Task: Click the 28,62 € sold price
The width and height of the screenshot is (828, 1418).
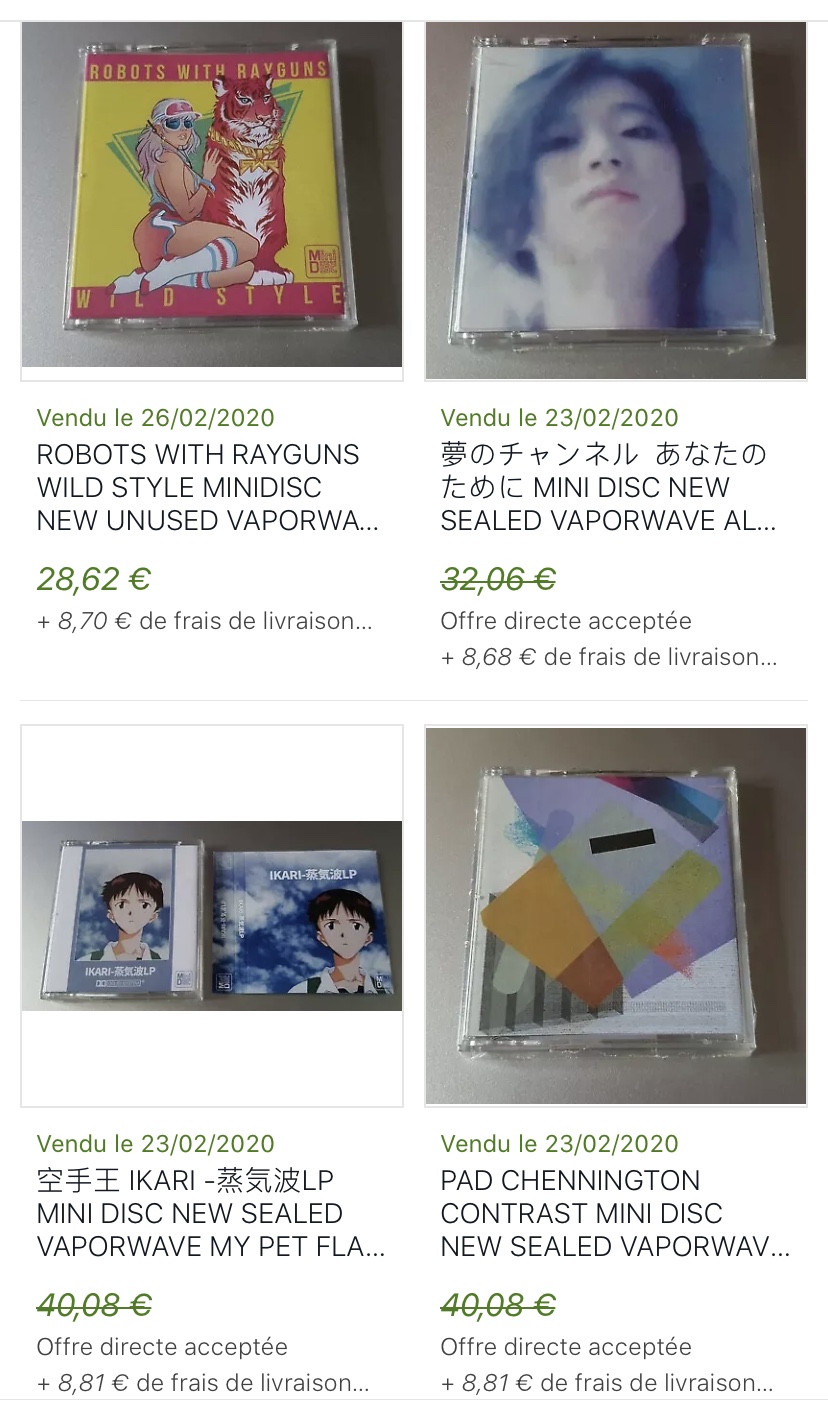Action: [x=94, y=579]
